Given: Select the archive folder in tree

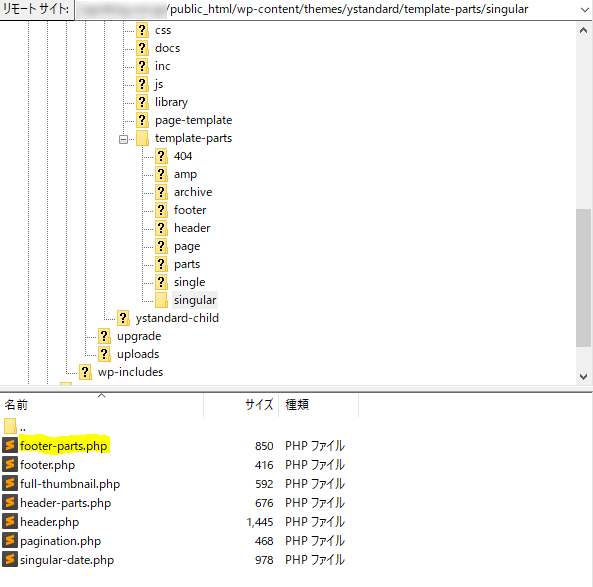Looking at the screenshot, I should tap(193, 192).
